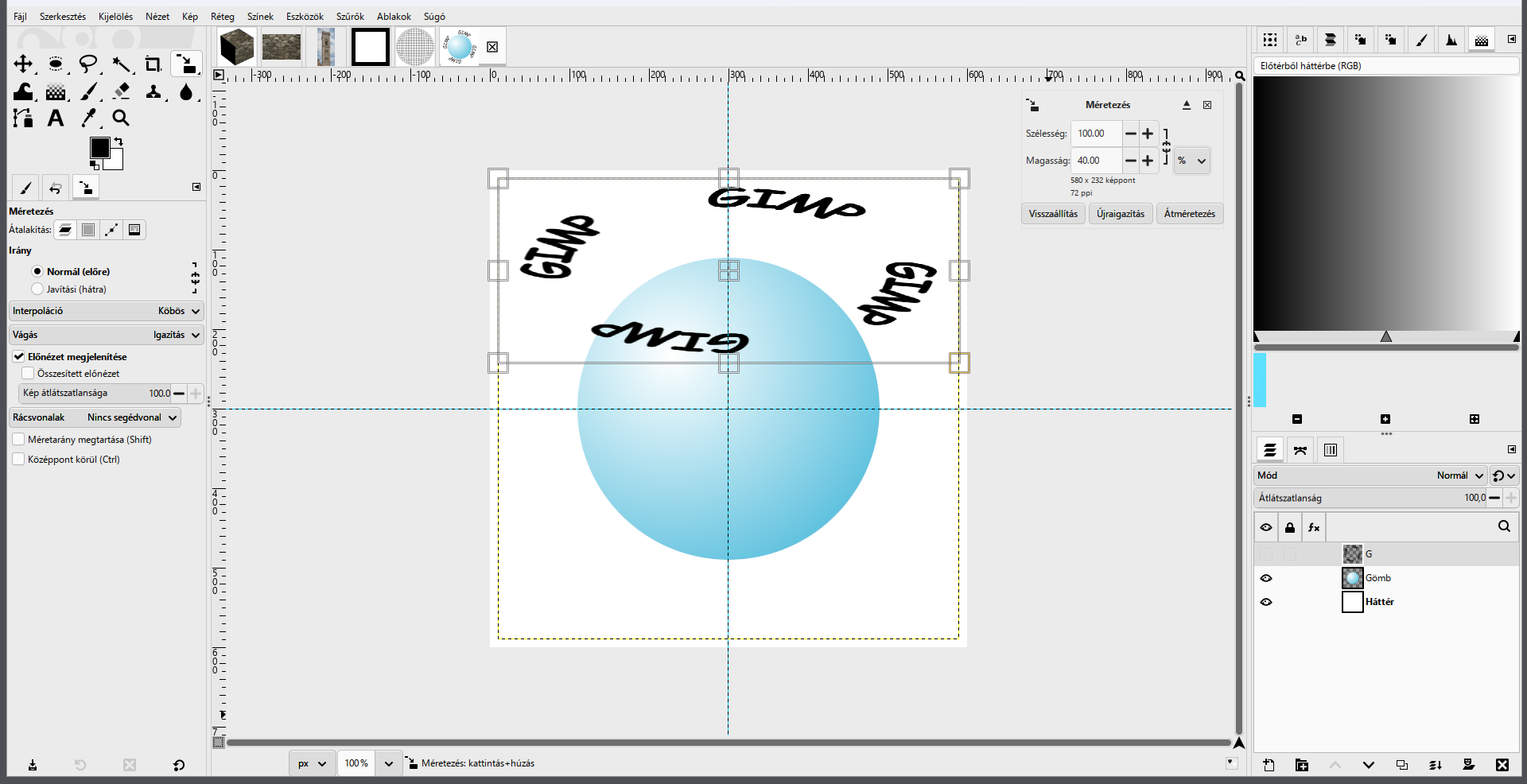Viewport: 1527px width, 784px height.
Task: Open the percent unit dropdown in Méretezés dialog
Action: point(1191,161)
